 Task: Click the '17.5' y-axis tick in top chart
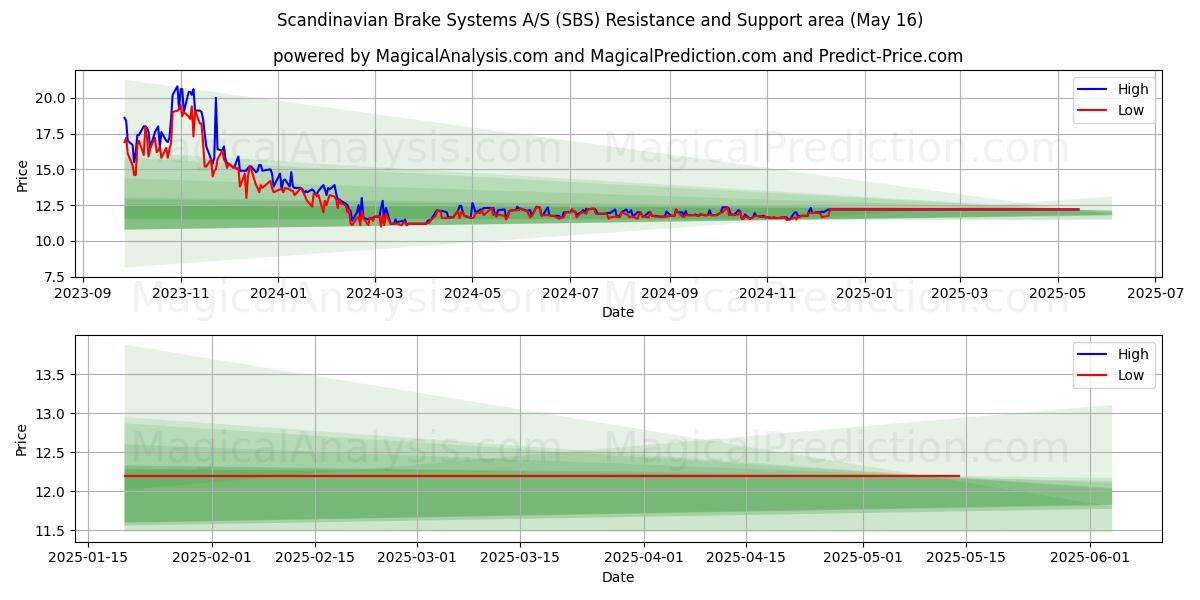pyautogui.click(x=52, y=134)
